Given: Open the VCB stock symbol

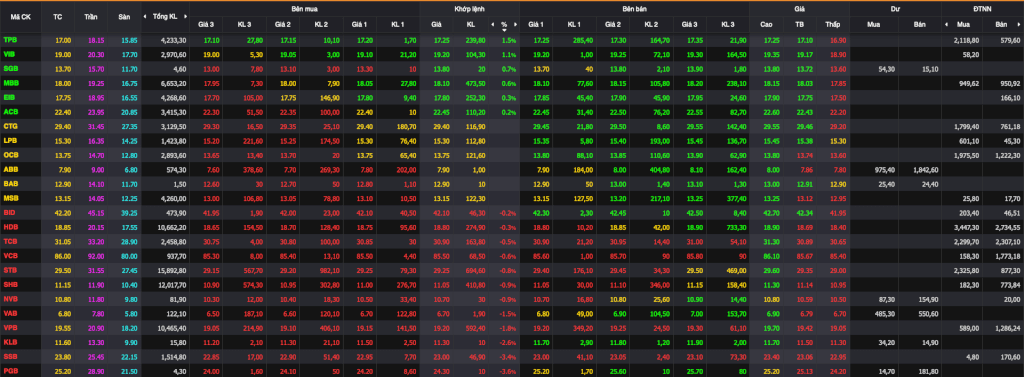Looking at the screenshot, I should pos(10,255).
